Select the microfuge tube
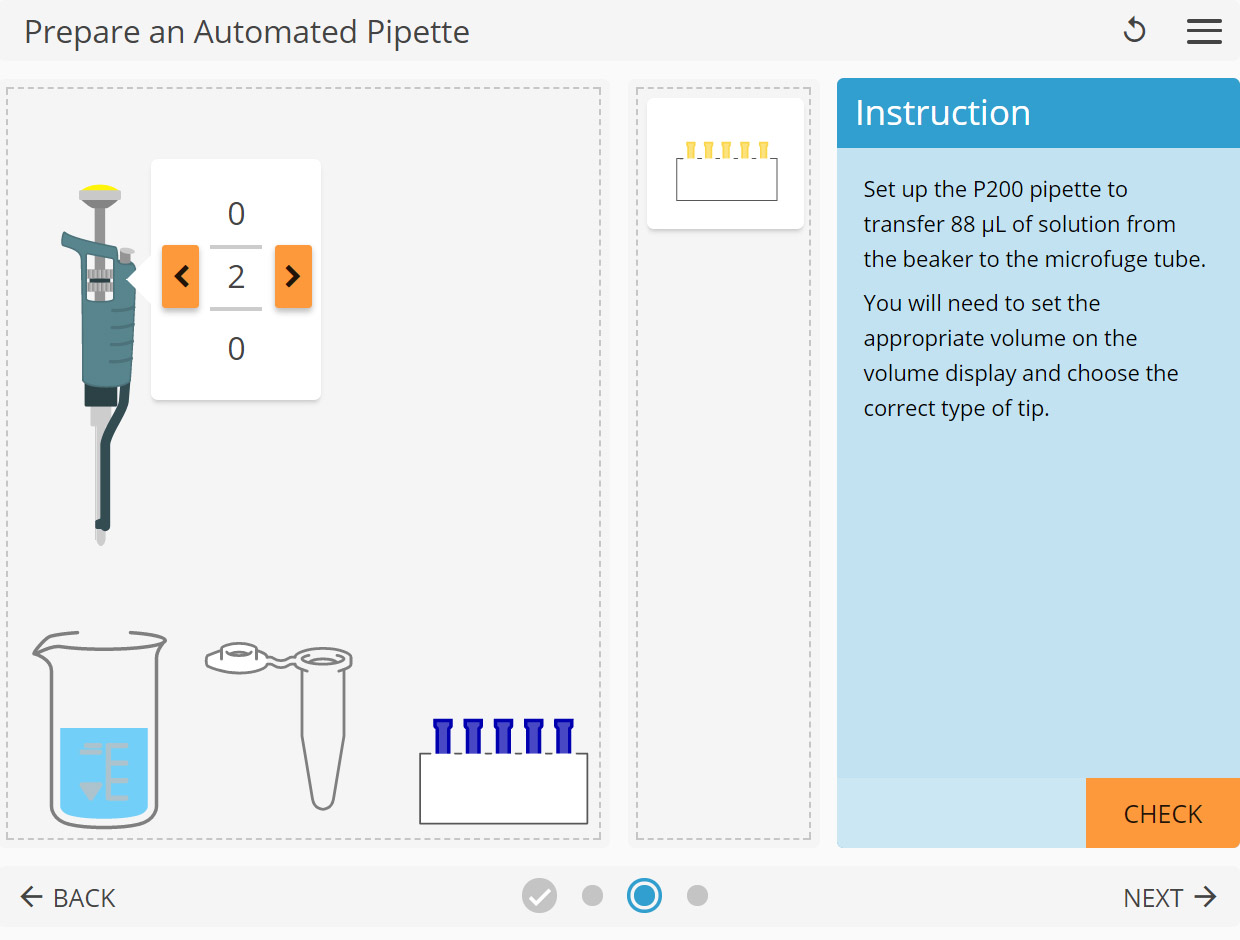 (300, 730)
